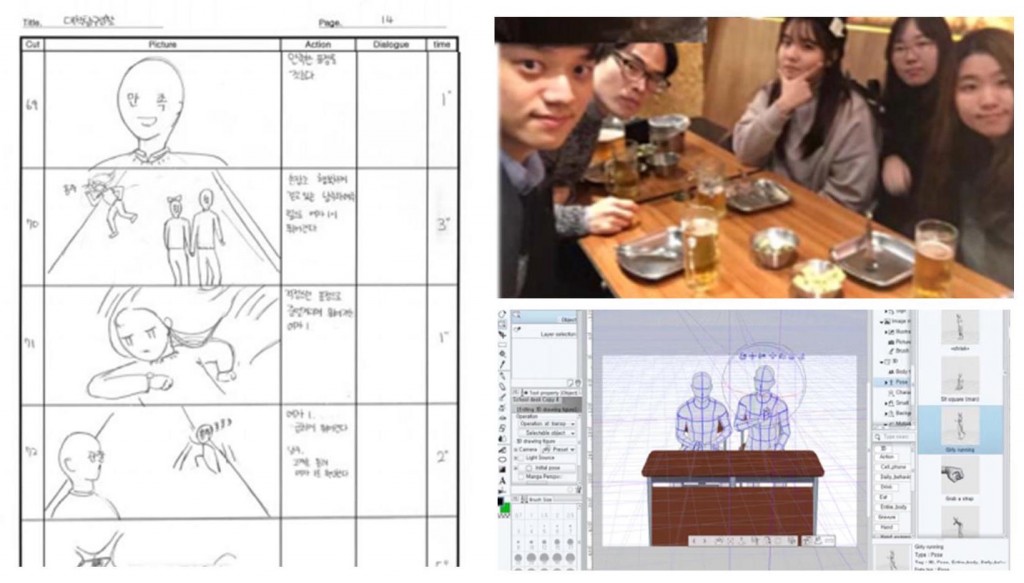Image resolution: width=1024 pixels, height=583 pixels.
Task: Click the Cell_phone tag button
Action: tap(893, 467)
